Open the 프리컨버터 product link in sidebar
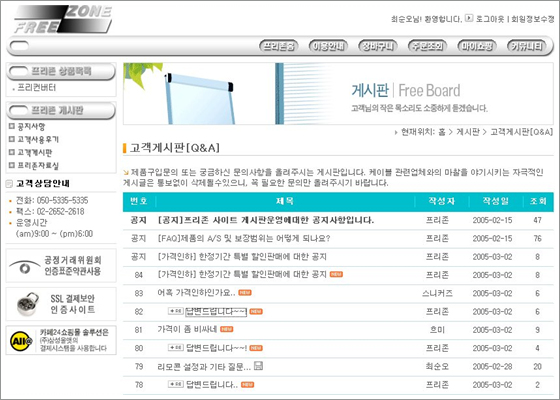The height and width of the screenshot is (400, 560). (x=36, y=88)
